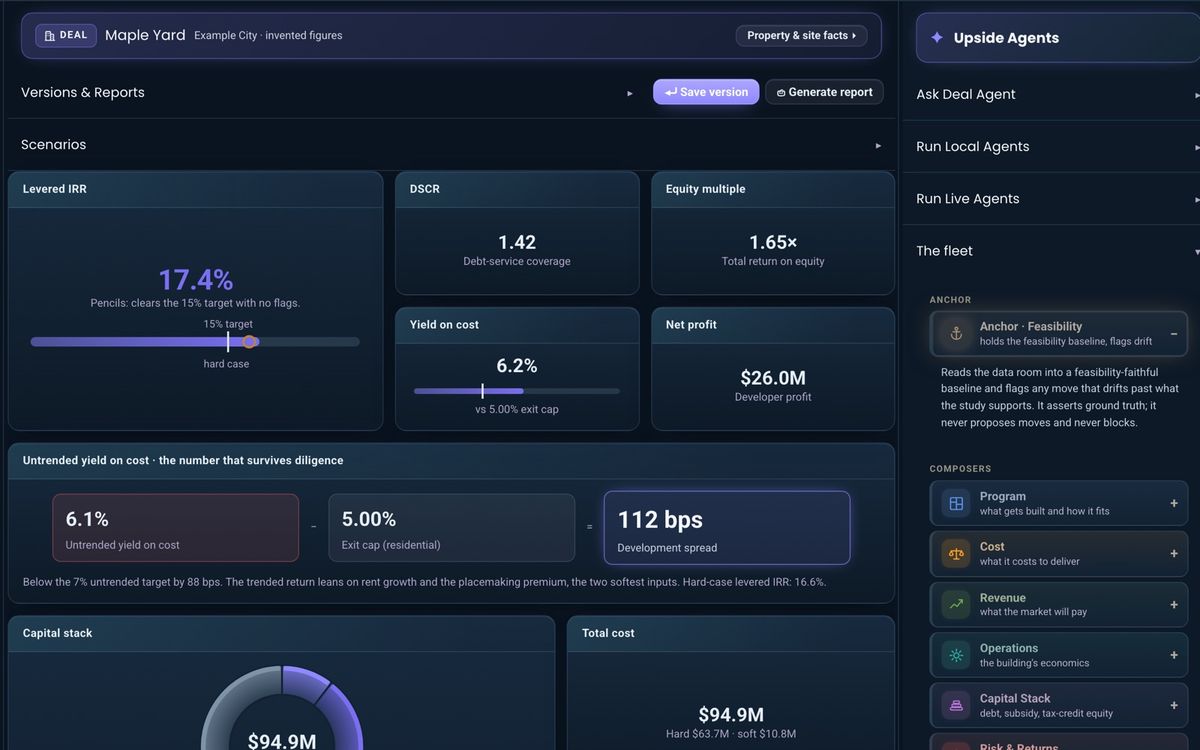Collapse the Anchor Feasibility card
Image resolution: width=1200 pixels, height=750 pixels.
[x=1174, y=334]
